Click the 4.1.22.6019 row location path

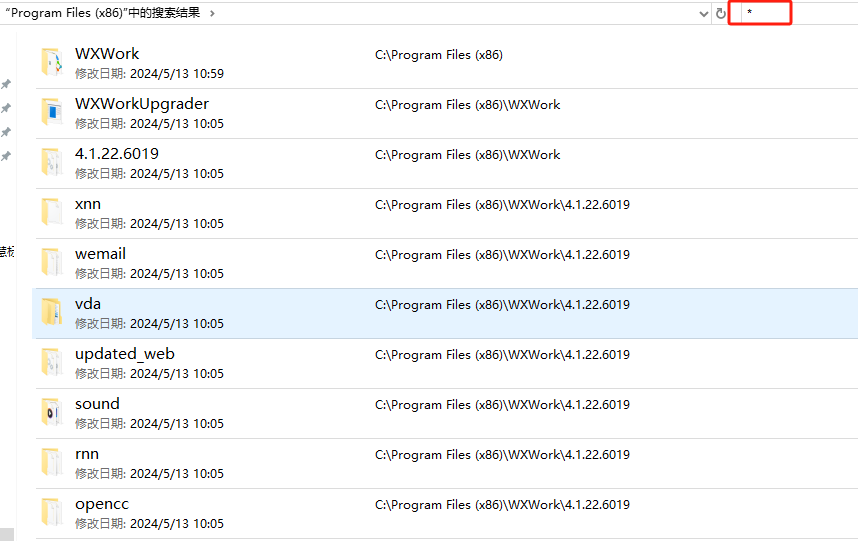(468, 155)
